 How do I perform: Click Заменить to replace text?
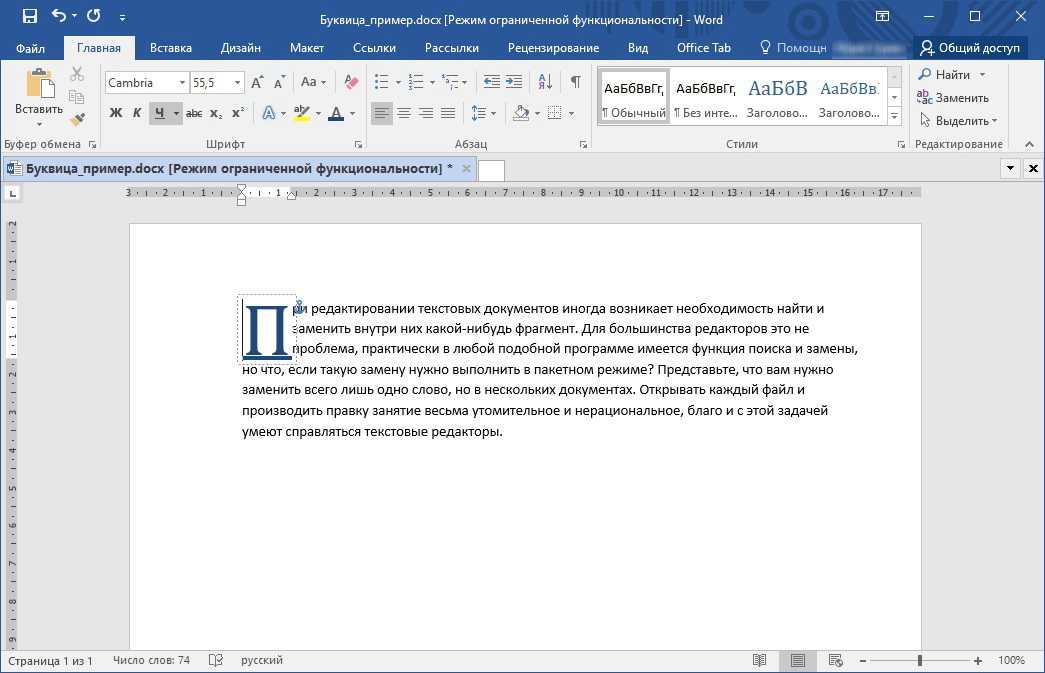953,97
